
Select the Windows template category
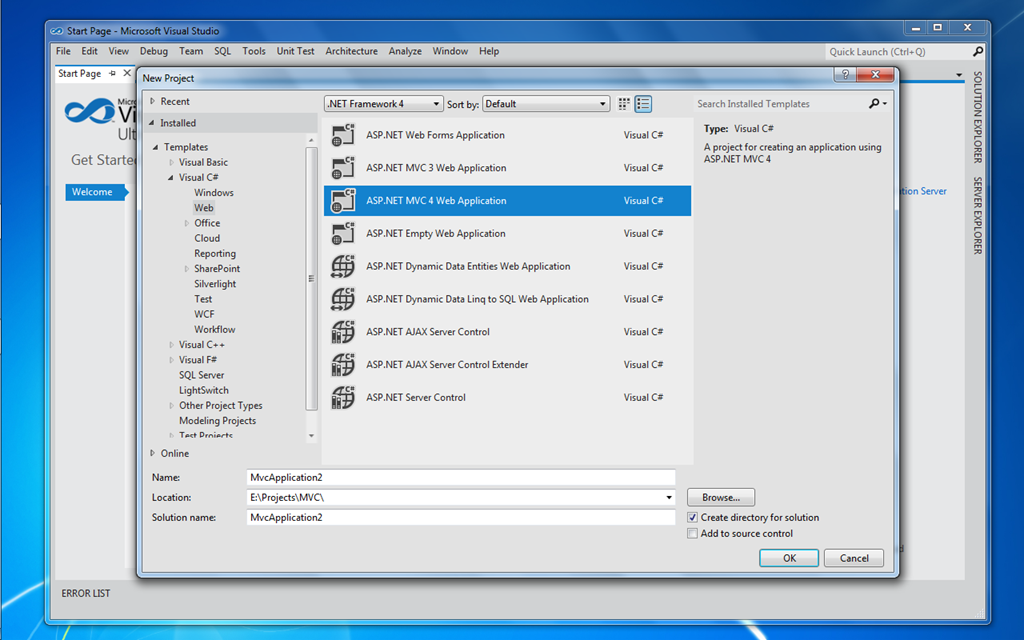214,193
